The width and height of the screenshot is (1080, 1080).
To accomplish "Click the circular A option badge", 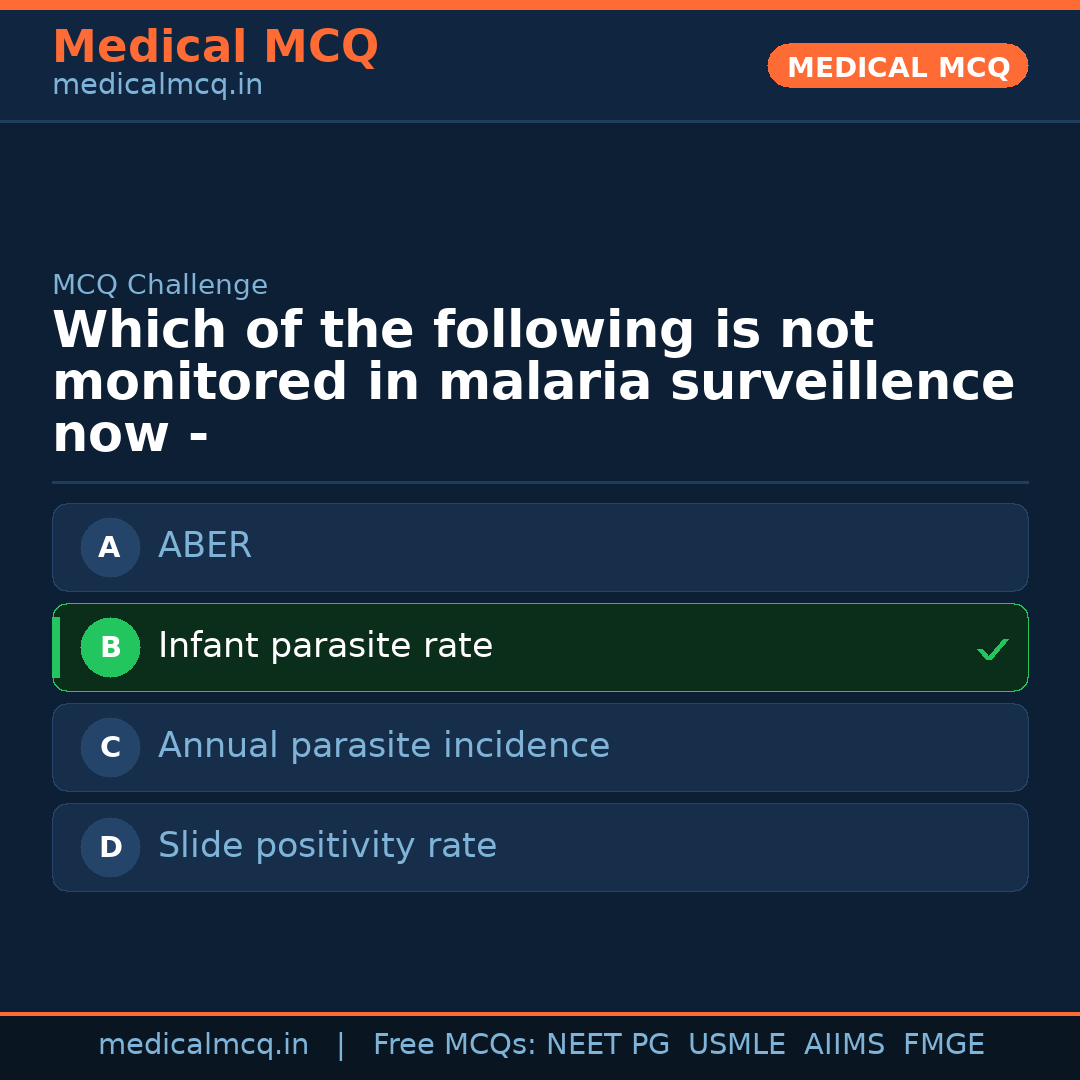I will 110,547.
